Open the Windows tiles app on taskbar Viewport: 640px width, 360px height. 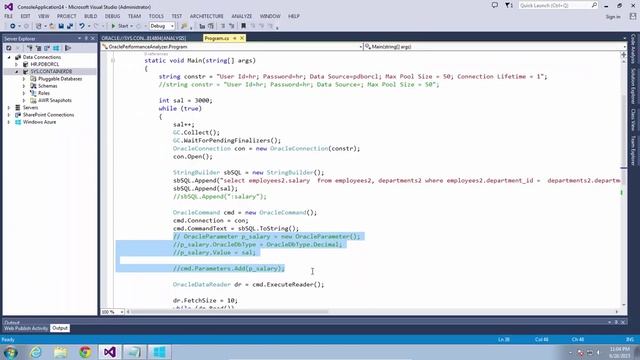point(159,352)
